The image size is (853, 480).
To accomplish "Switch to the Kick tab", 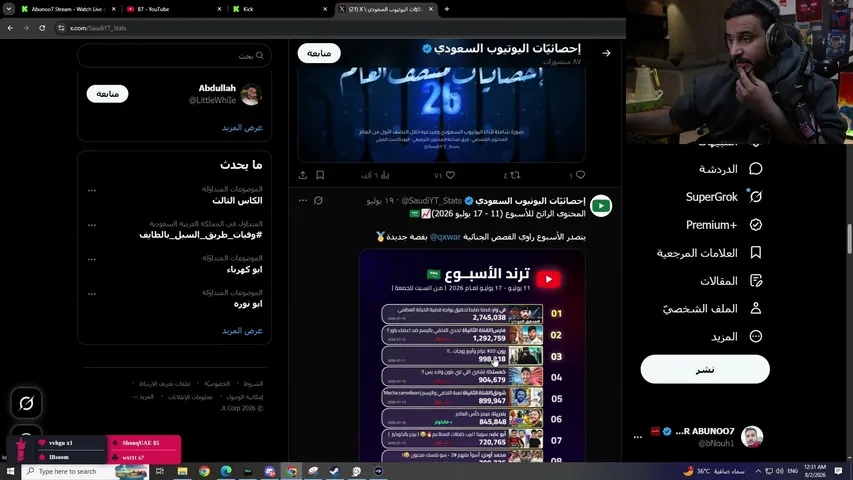I will tap(280, 9).
